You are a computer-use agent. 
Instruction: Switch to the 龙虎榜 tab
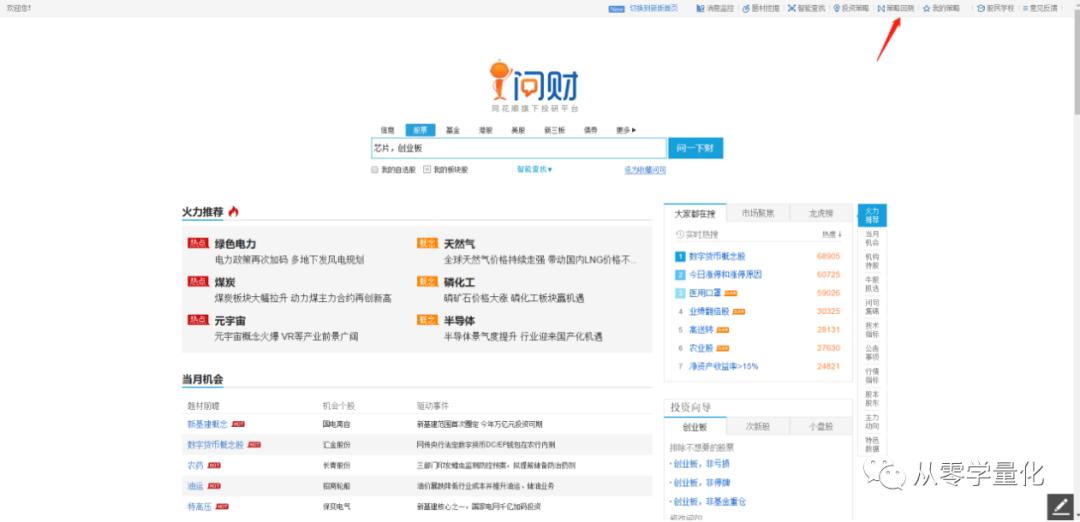point(821,213)
